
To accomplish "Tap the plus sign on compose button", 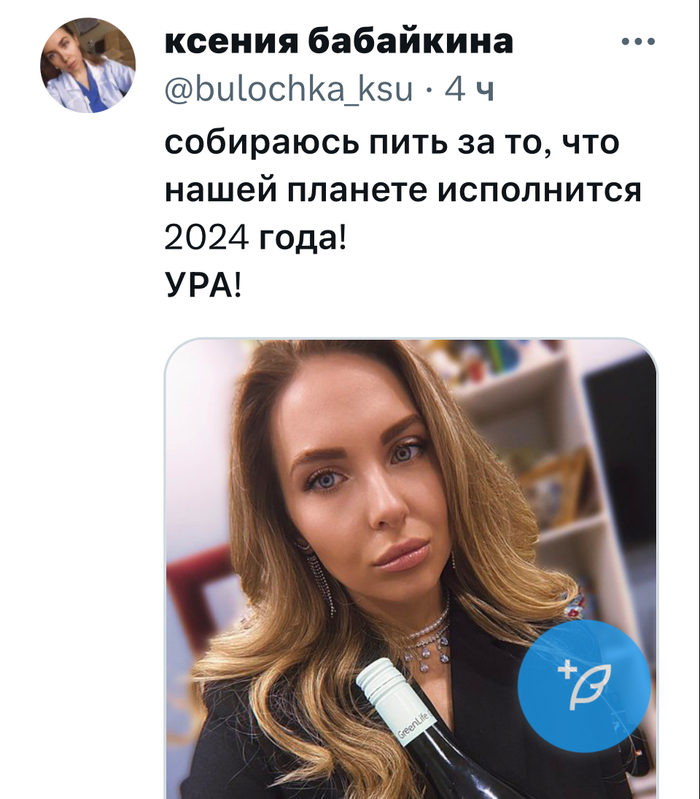I will point(566,670).
